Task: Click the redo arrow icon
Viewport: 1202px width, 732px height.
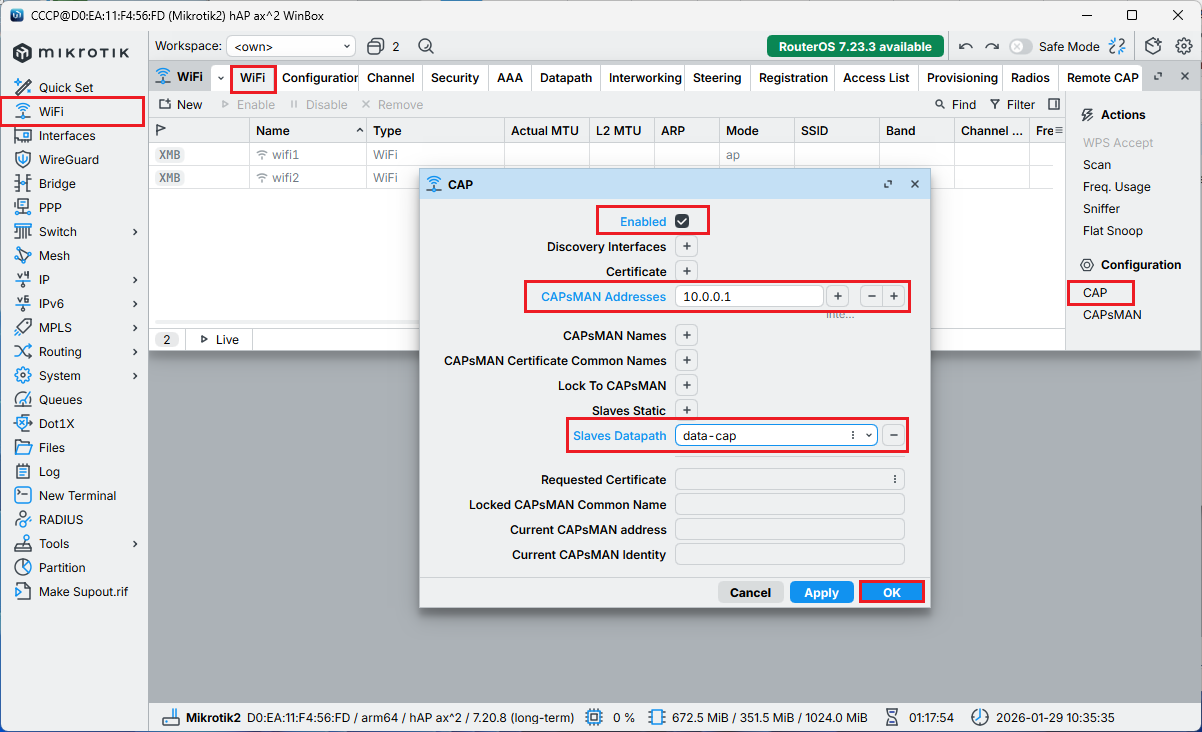Action: pyautogui.click(x=992, y=46)
